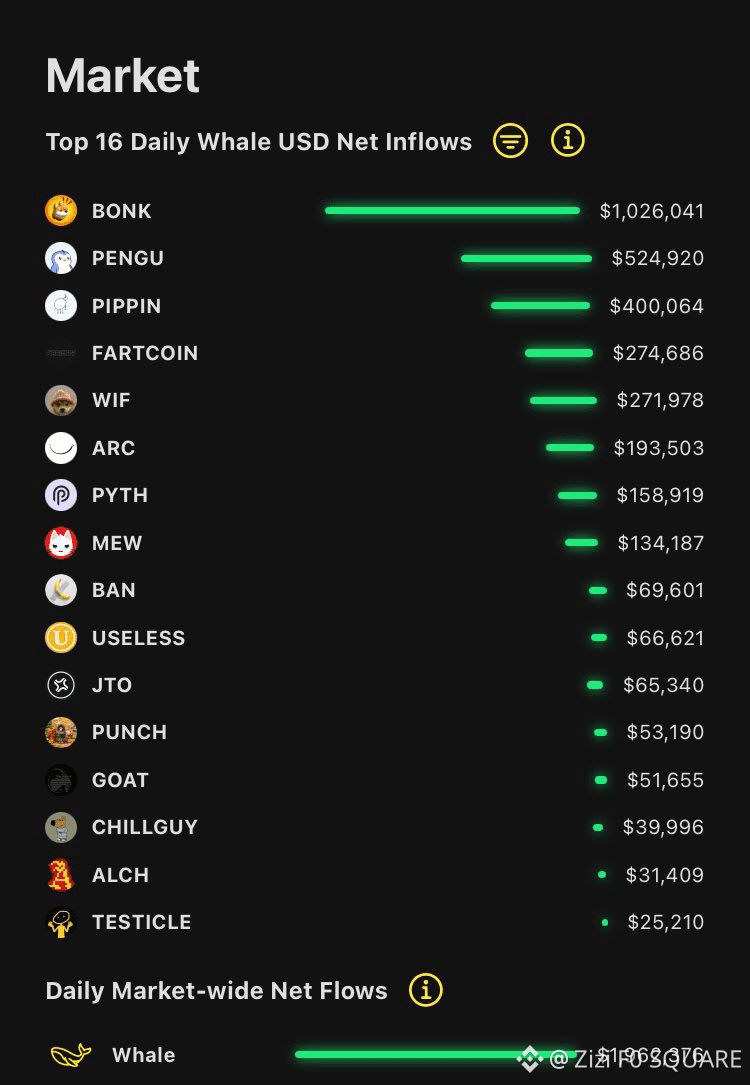Select the ARC smiley icon

click(x=61, y=448)
